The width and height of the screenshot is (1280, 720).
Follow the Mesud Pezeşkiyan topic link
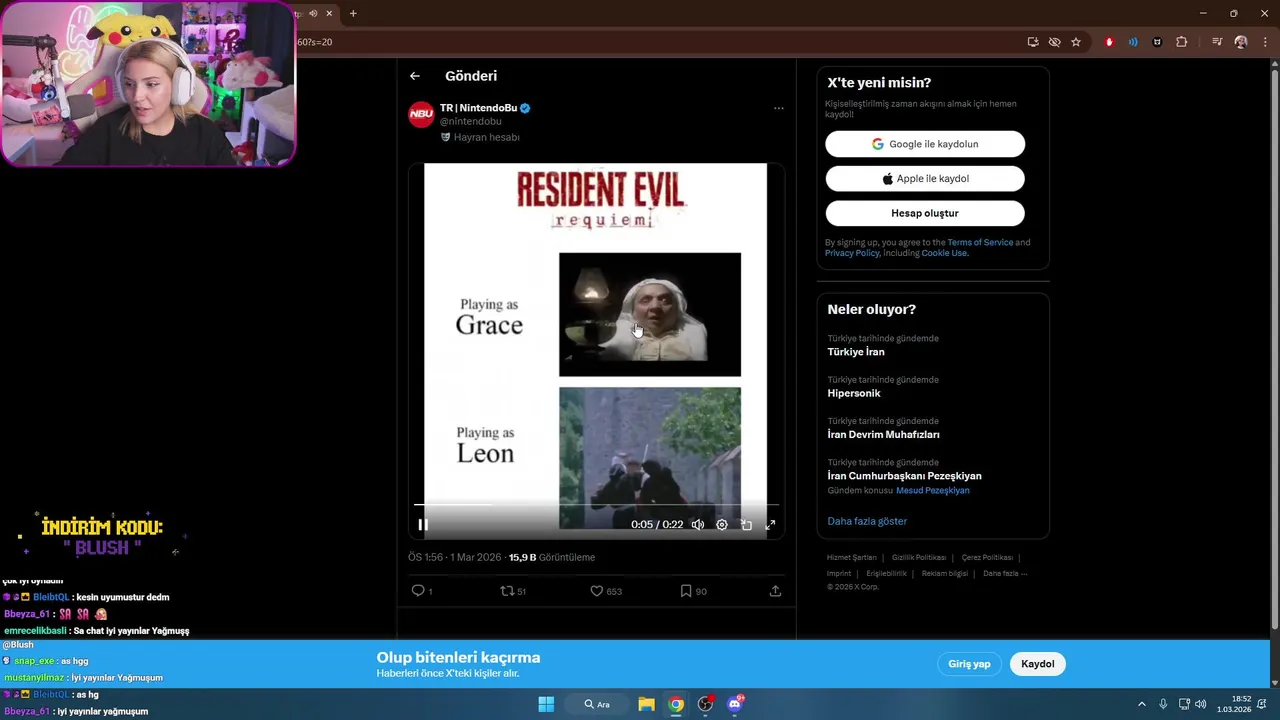pyautogui.click(x=932, y=490)
